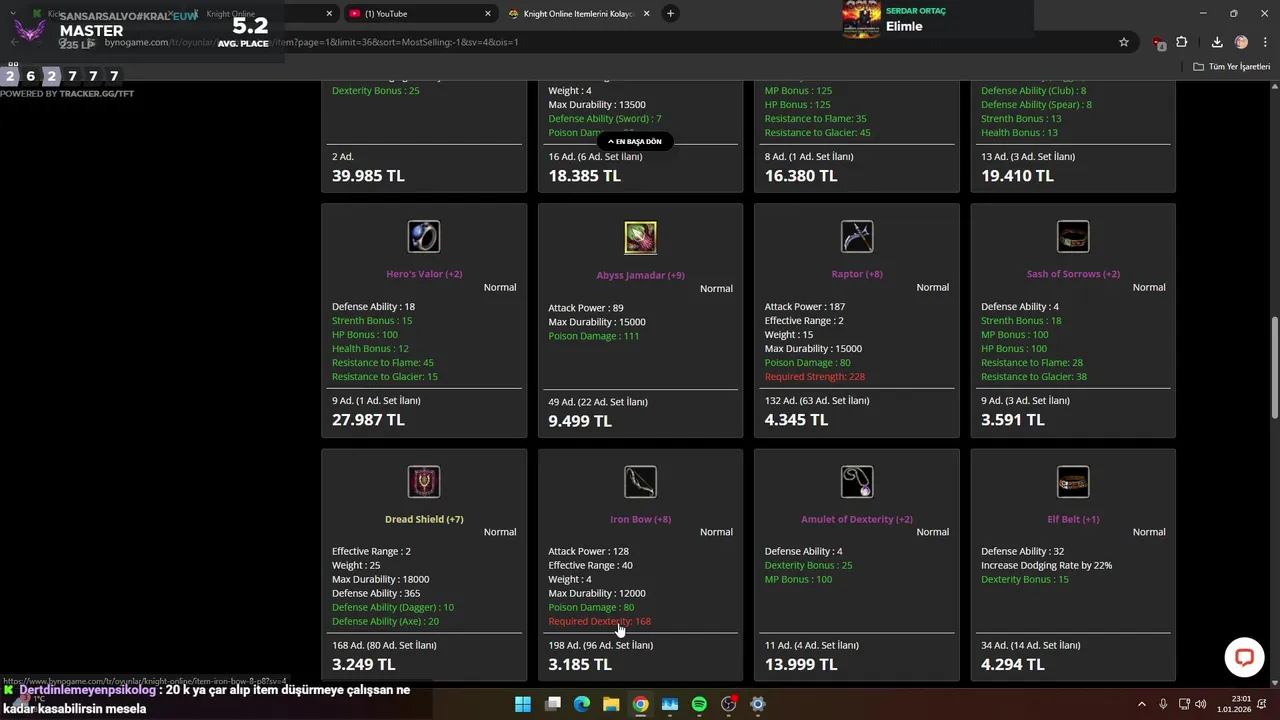1280x720 pixels.
Task: Click the Chrome icon in the taskbar
Action: (x=640, y=704)
